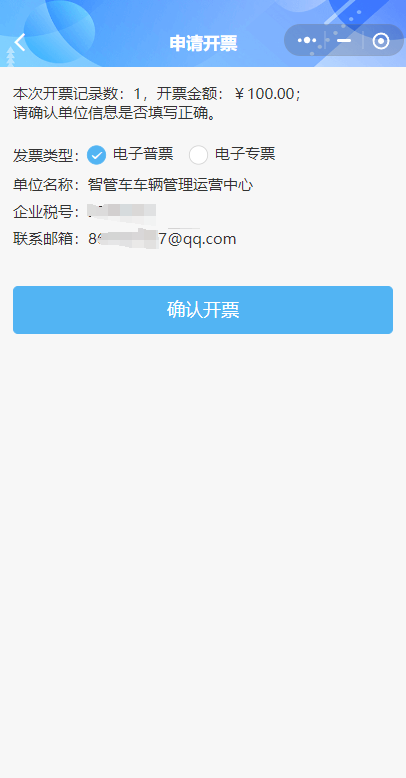Go back using the header arrow
The width and height of the screenshot is (406, 778).
[20, 43]
